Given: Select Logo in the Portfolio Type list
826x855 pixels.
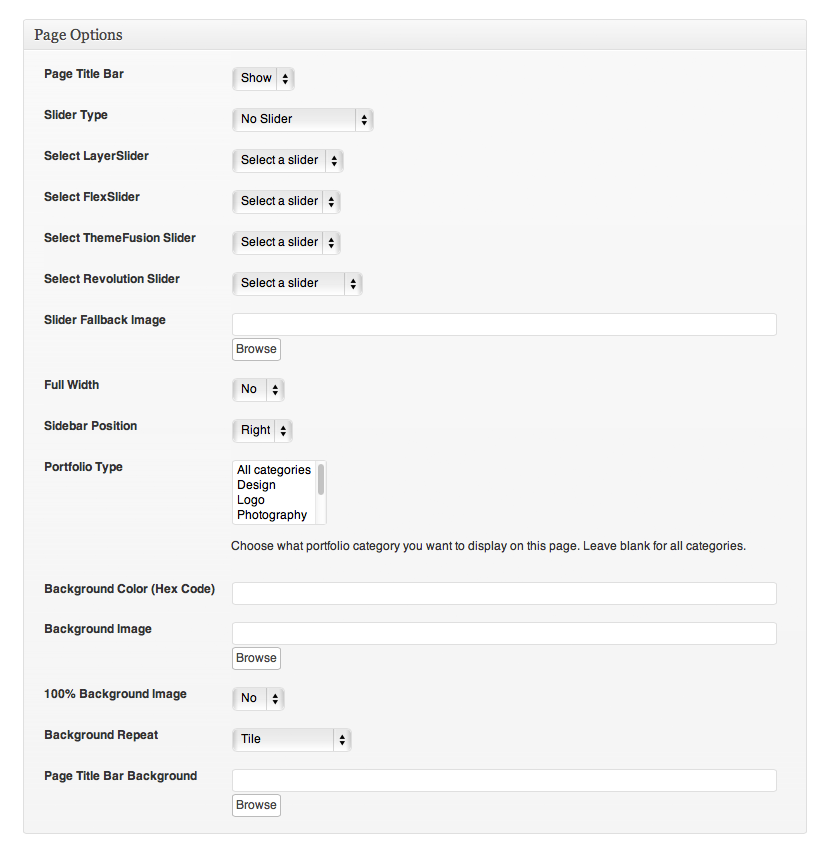Looking at the screenshot, I should pos(251,500).
